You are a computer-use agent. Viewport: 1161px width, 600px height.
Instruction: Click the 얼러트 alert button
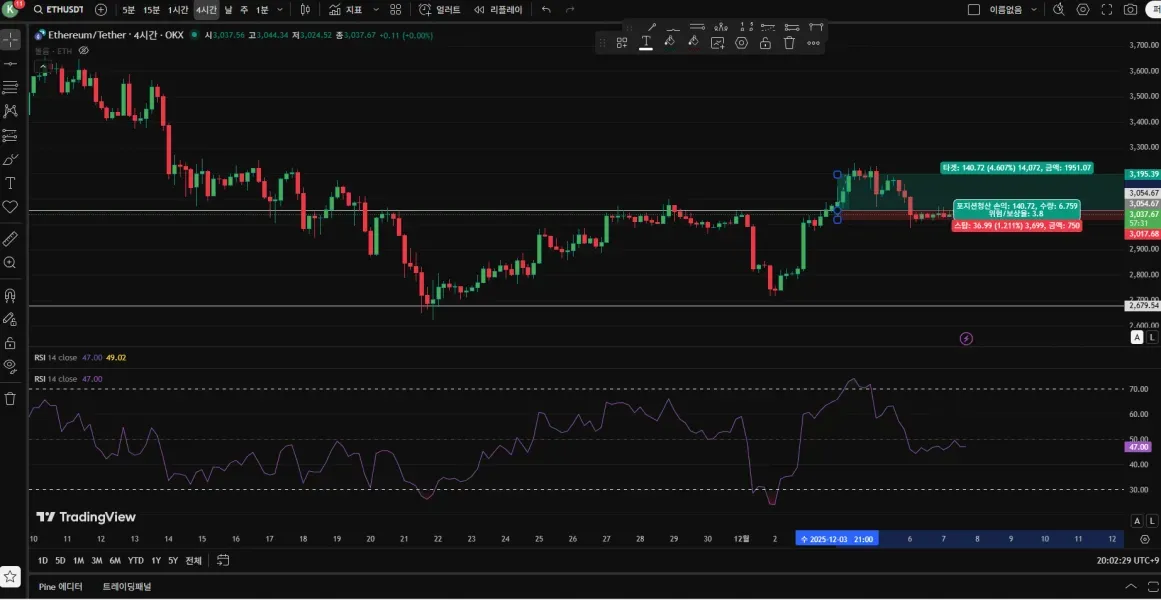(x=439, y=9)
